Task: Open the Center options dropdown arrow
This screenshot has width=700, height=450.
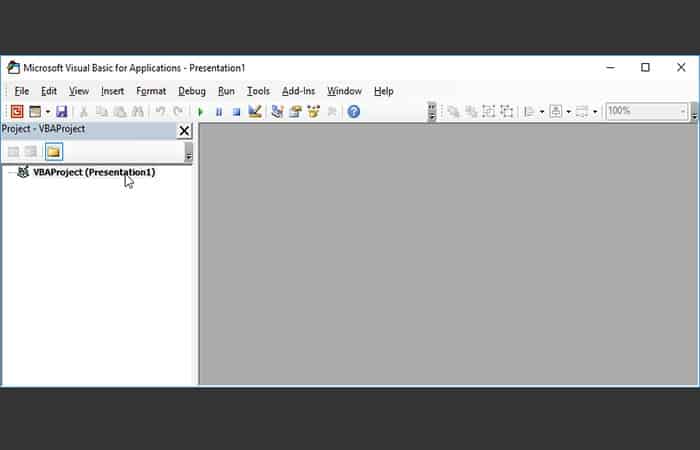Action: point(568,112)
